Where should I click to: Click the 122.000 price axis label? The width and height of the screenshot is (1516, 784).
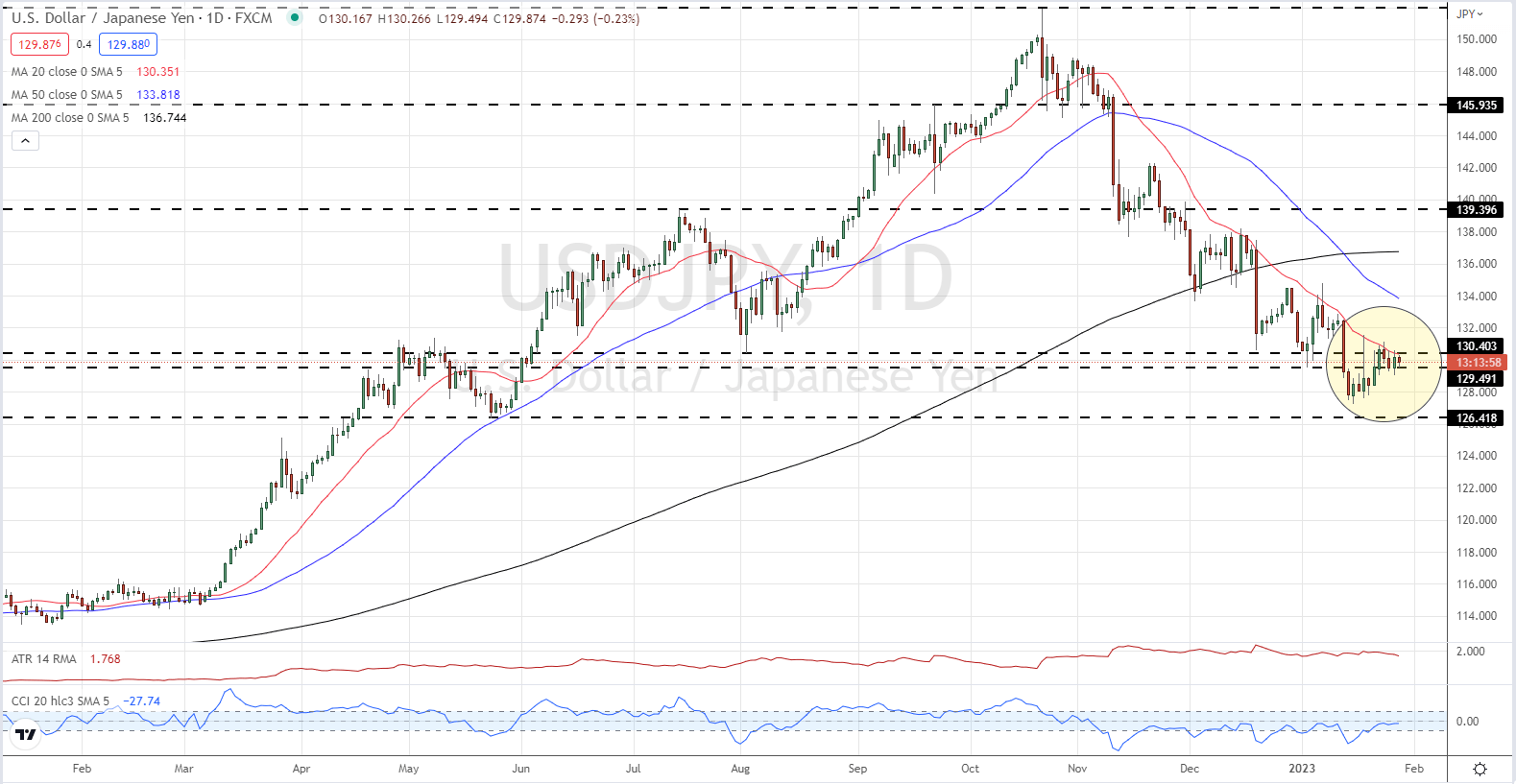pos(1477,488)
